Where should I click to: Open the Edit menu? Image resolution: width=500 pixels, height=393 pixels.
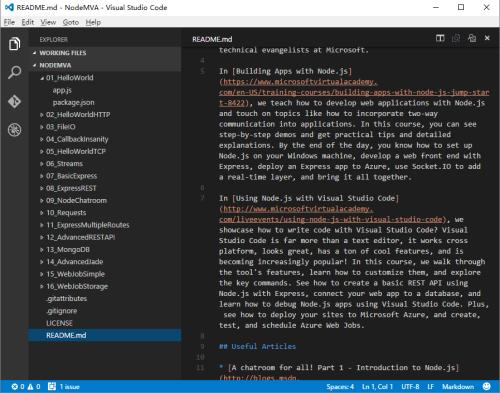tap(28, 22)
